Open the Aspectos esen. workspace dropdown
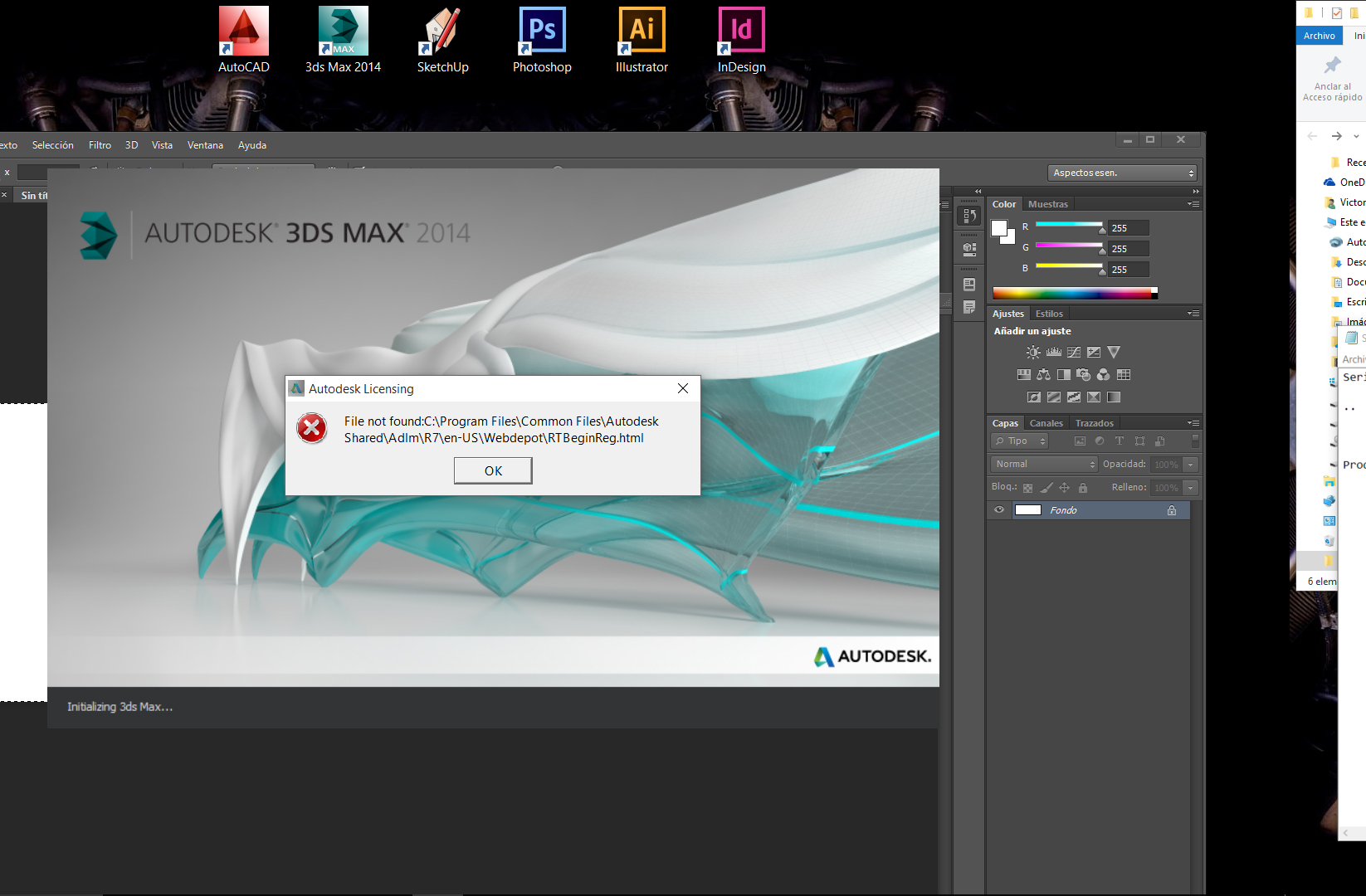The height and width of the screenshot is (896, 1366). [x=1122, y=173]
